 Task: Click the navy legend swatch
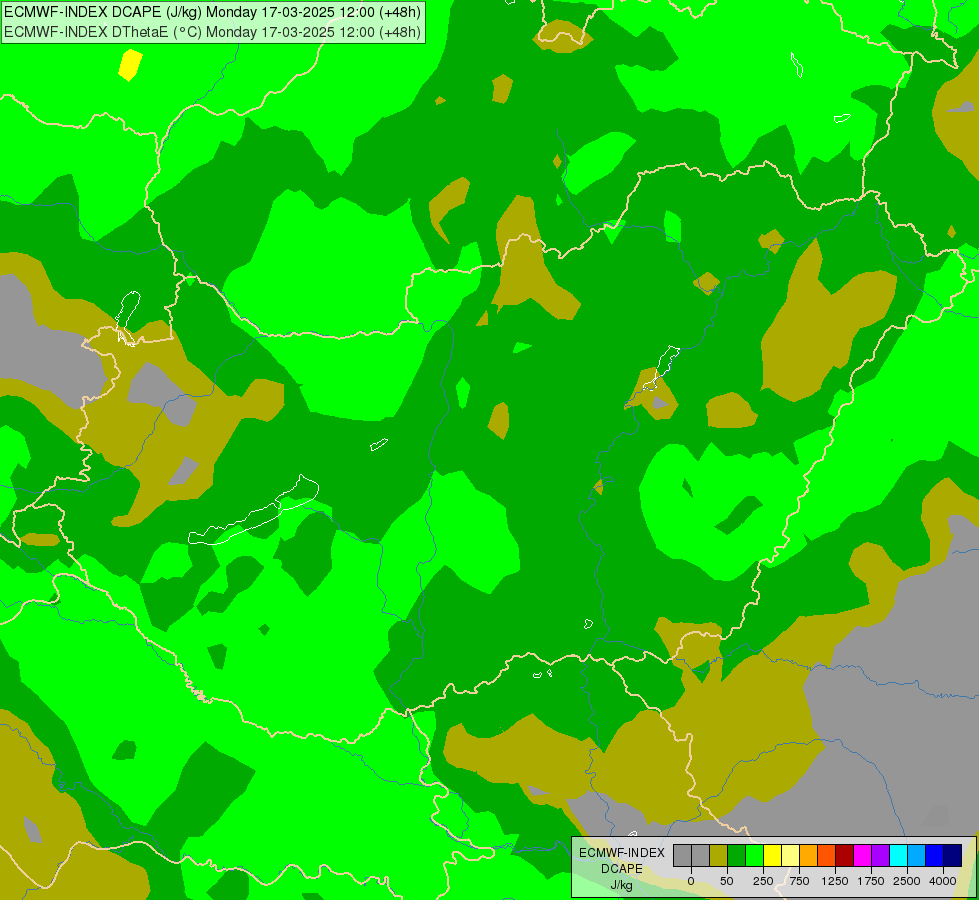click(952, 856)
